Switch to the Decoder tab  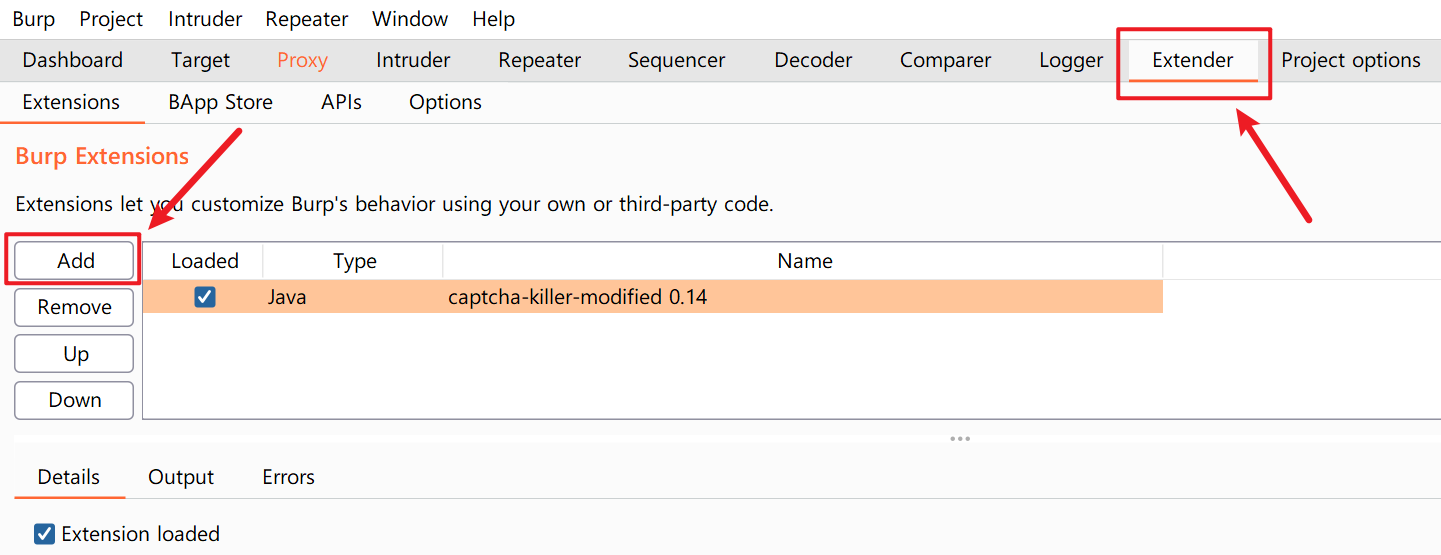[x=813, y=60]
